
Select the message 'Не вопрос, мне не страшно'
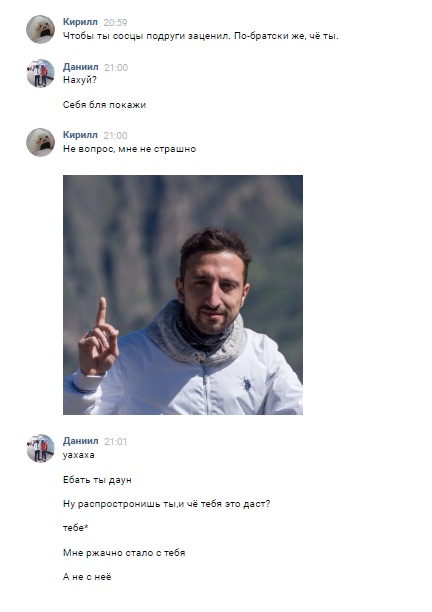(129, 149)
